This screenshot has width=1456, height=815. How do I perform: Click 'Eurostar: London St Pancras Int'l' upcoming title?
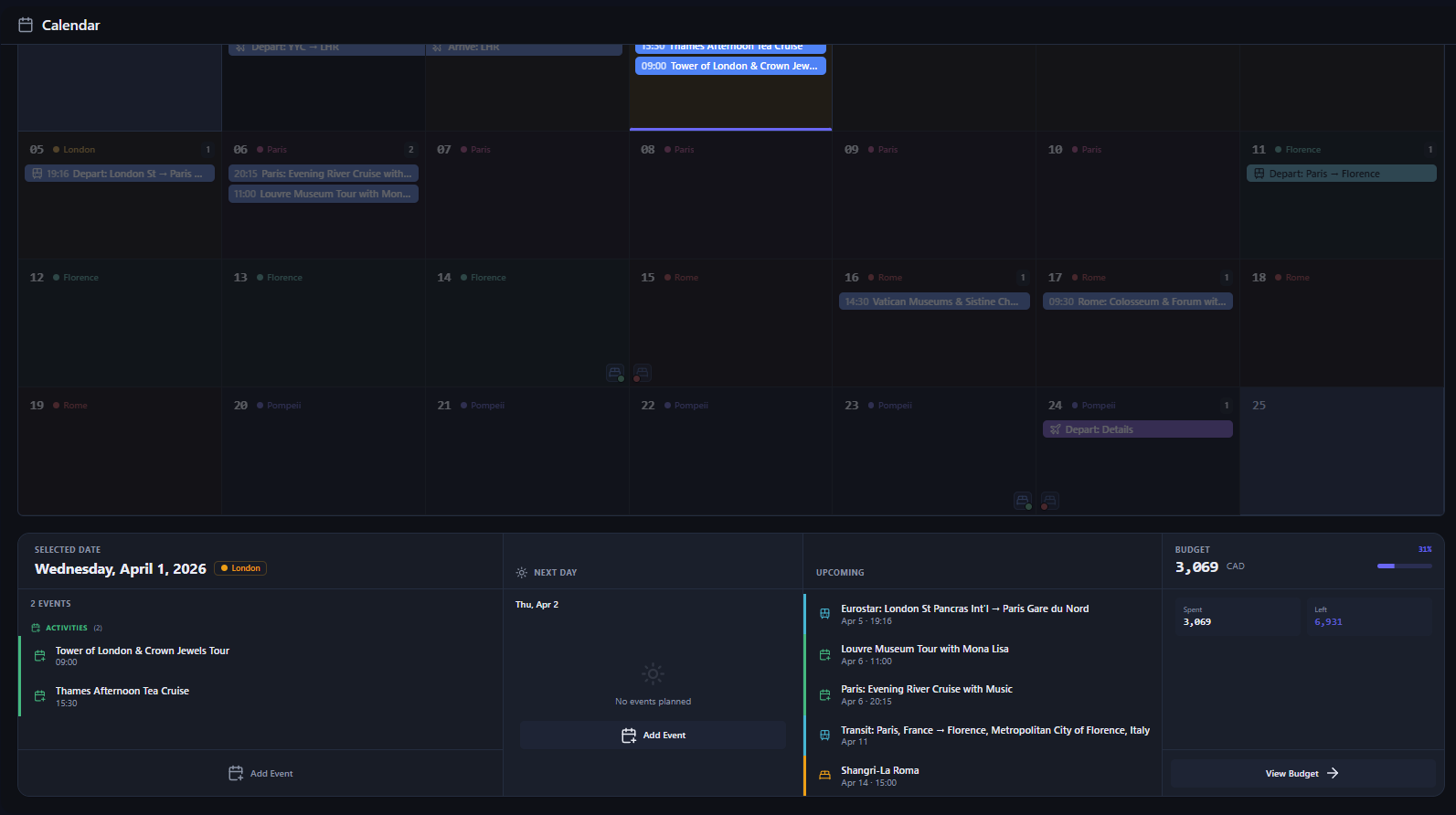(x=965, y=609)
